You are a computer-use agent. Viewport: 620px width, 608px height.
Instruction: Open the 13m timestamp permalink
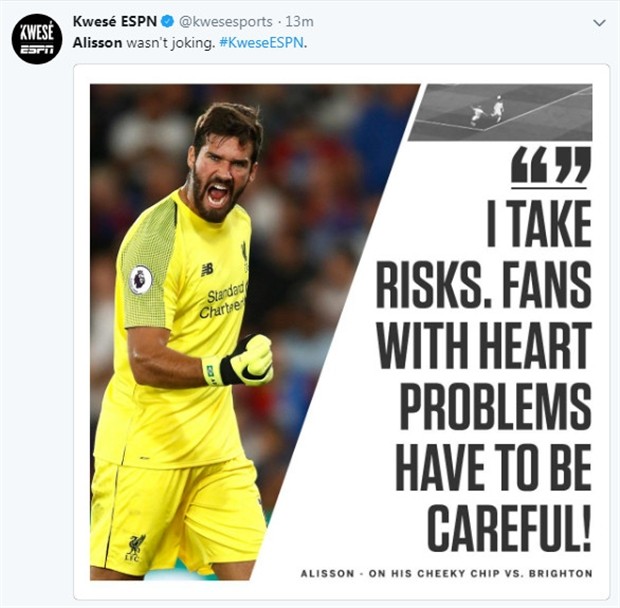click(x=299, y=22)
